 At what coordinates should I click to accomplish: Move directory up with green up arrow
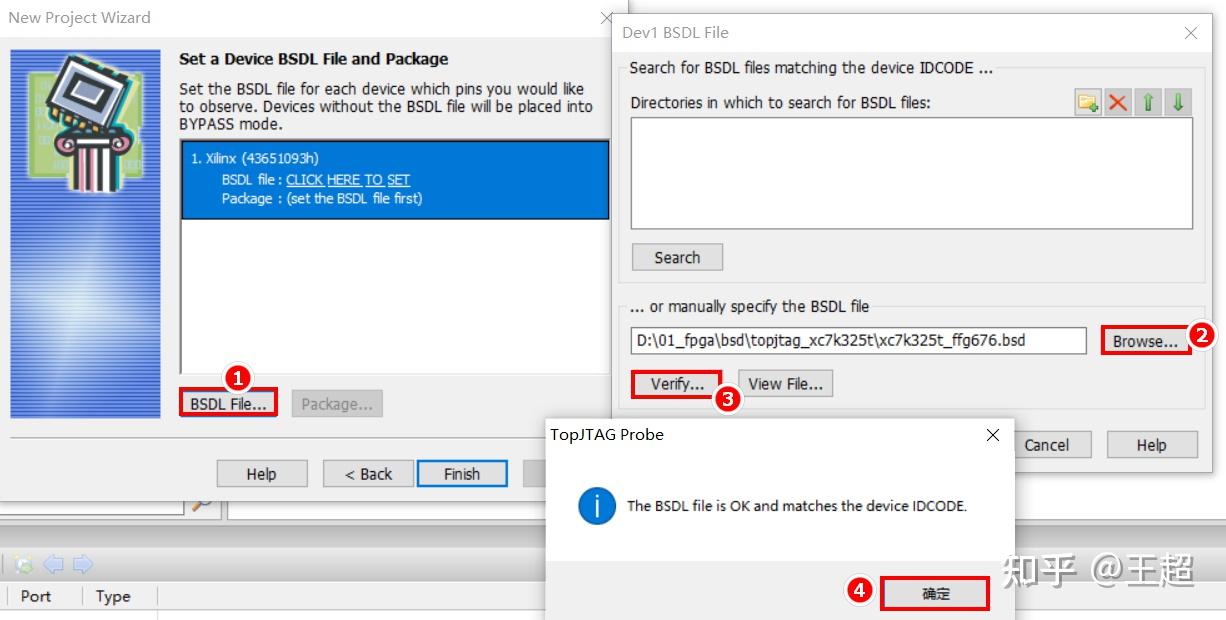pyautogui.click(x=1148, y=103)
